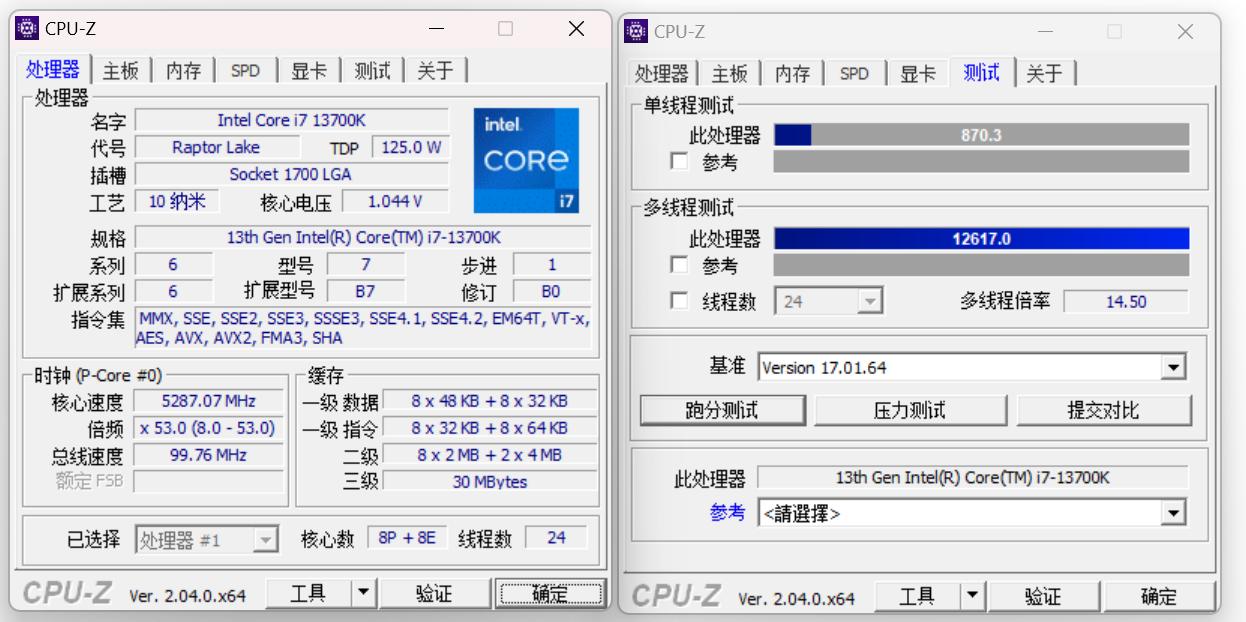Start the 压力测试 stress test

(910, 410)
